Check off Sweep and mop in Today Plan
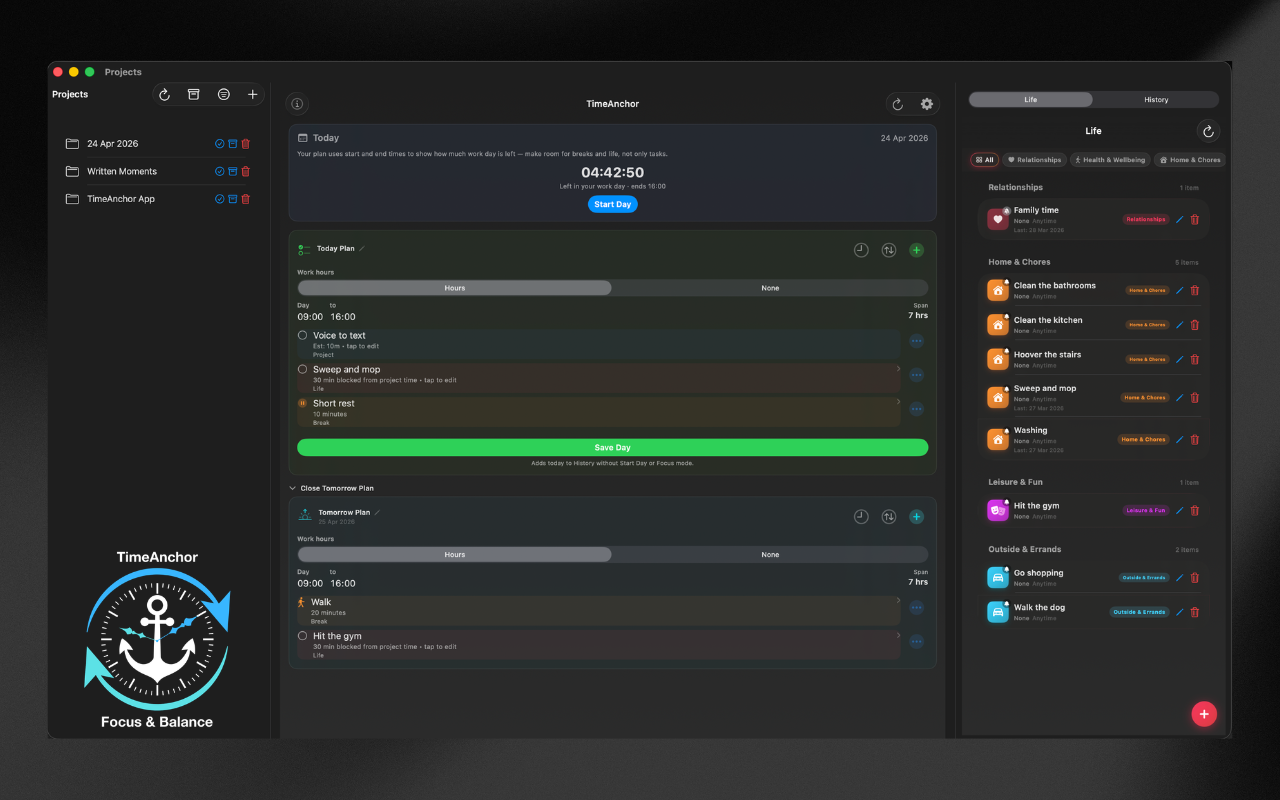The width and height of the screenshot is (1280, 800). click(303, 369)
